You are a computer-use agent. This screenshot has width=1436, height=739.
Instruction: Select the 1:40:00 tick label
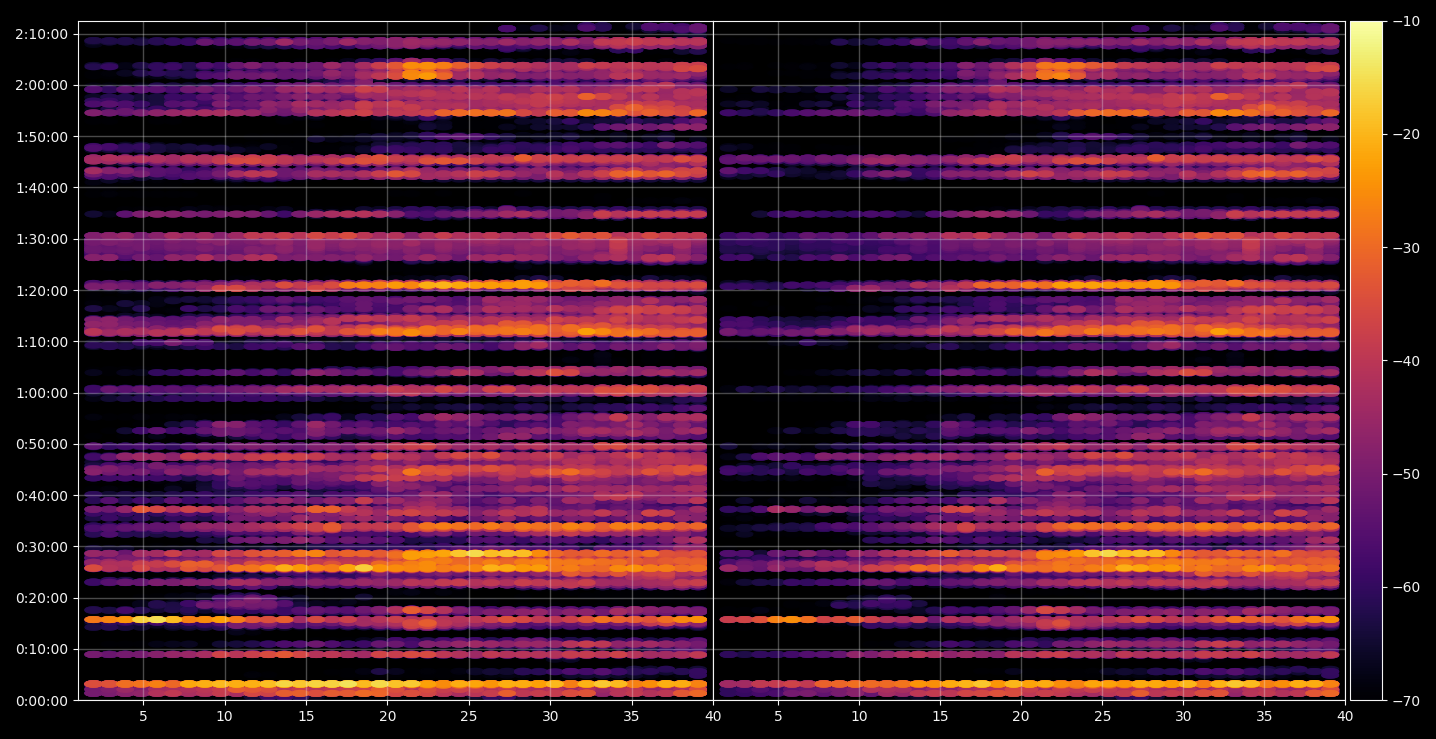coord(41,188)
